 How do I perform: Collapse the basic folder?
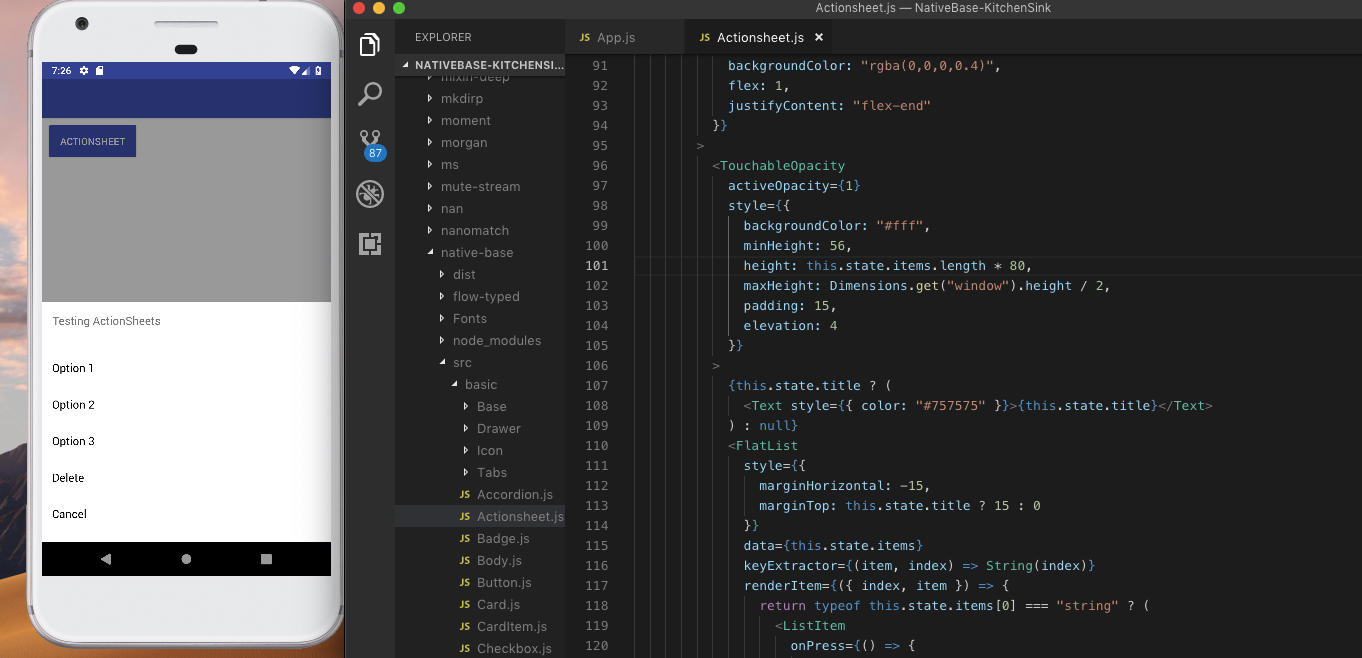481,385
